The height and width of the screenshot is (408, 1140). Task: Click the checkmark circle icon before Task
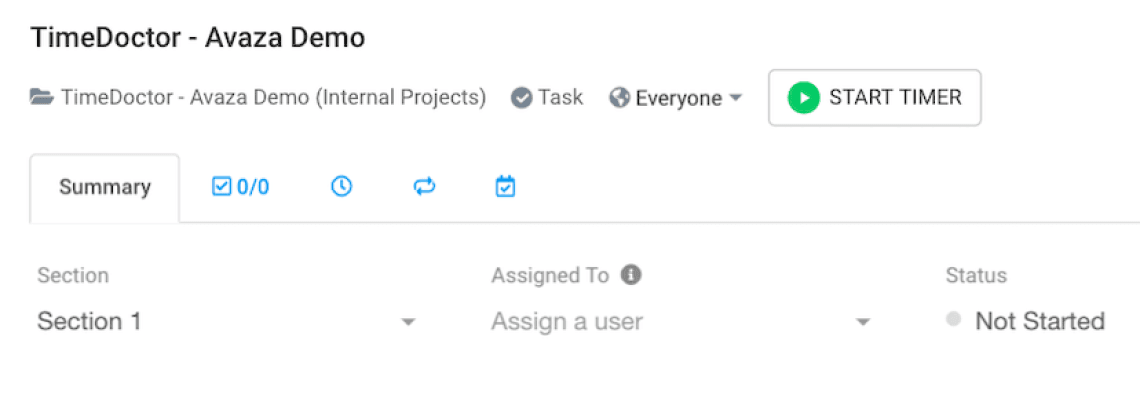(521, 98)
